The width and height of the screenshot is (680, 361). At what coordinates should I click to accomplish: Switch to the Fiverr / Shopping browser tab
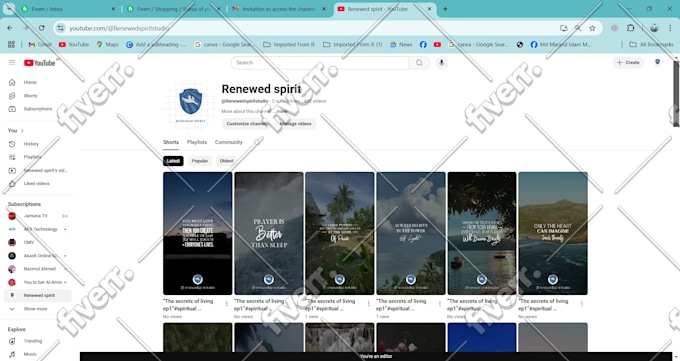point(173,9)
